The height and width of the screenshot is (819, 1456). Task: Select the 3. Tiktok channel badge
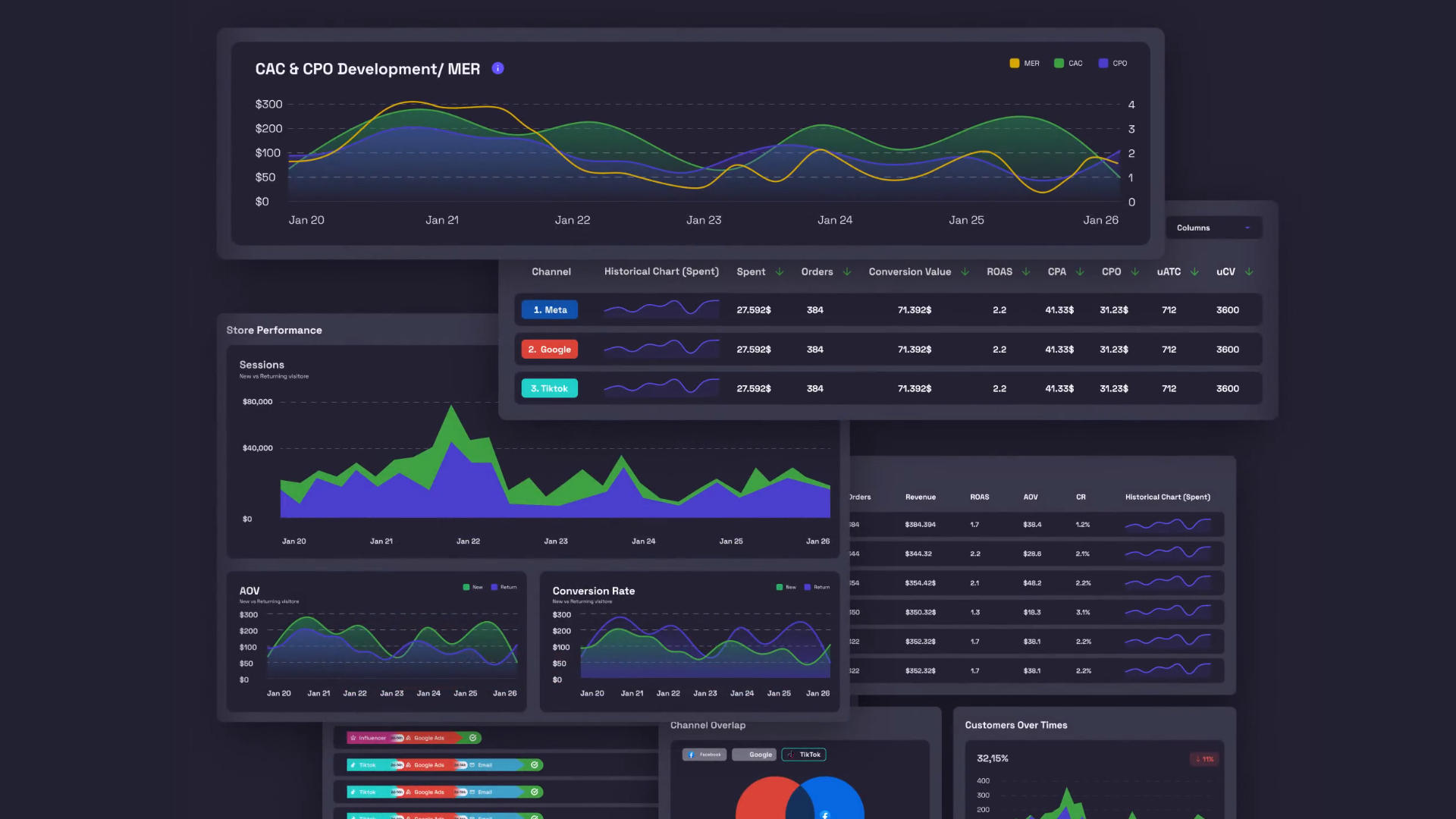(550, 388)
